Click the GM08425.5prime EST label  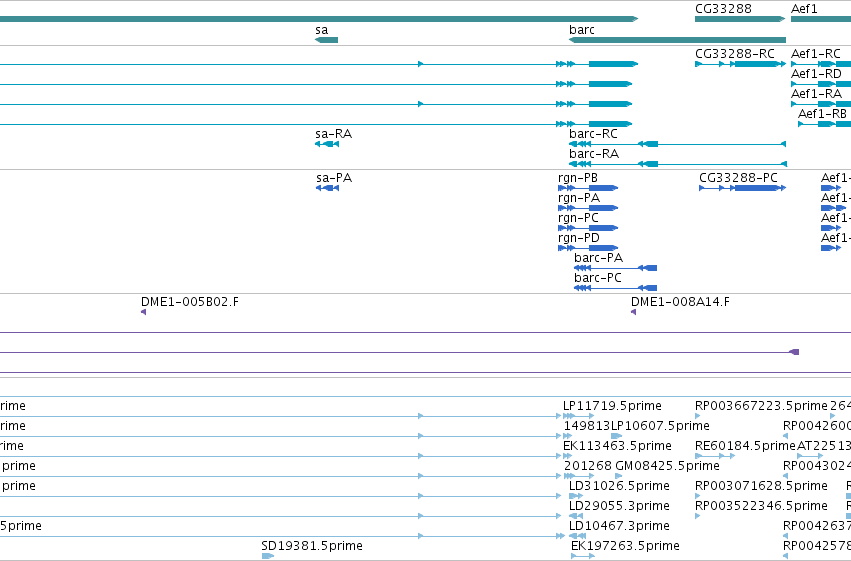tap(667, 467)
